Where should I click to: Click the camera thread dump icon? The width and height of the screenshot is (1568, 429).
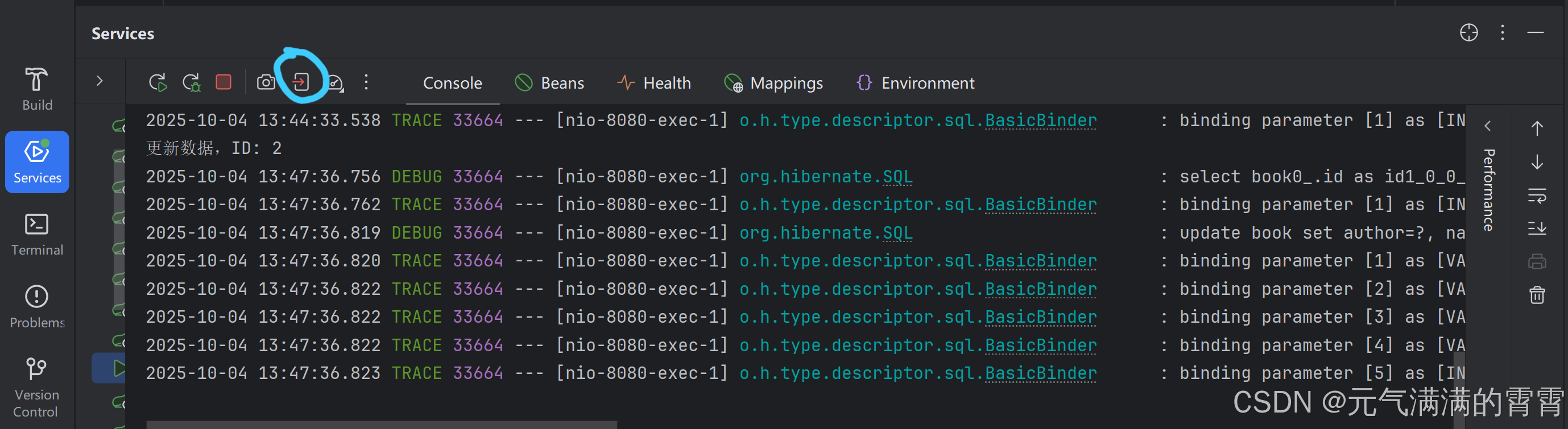pos(266,82)
